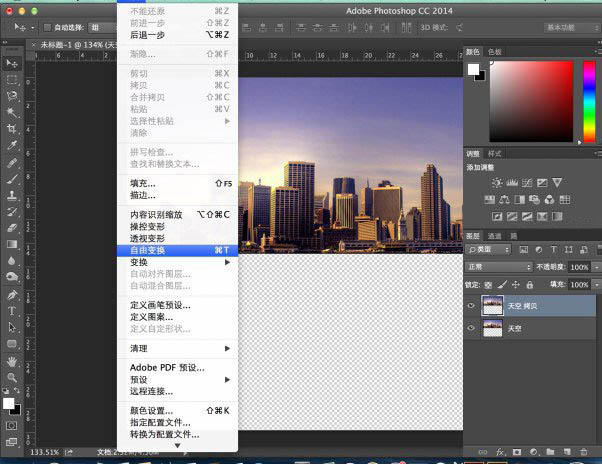Image resolution: width=602 pixels, height=464 pixels.
Task: Open the opacity slider dropdown
Action: click(x=596, y=267)
